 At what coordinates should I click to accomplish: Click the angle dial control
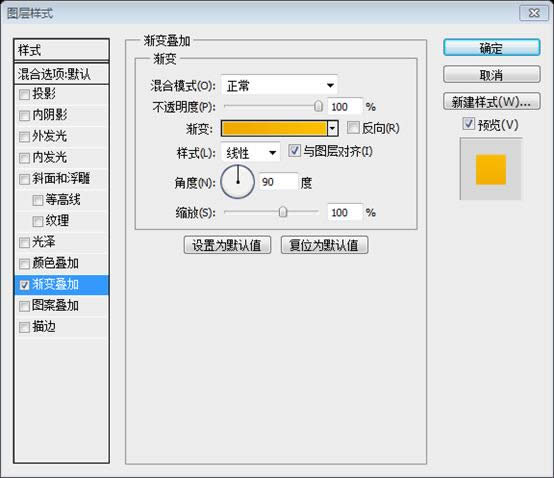pyautogui.click(x=237, y=182)
